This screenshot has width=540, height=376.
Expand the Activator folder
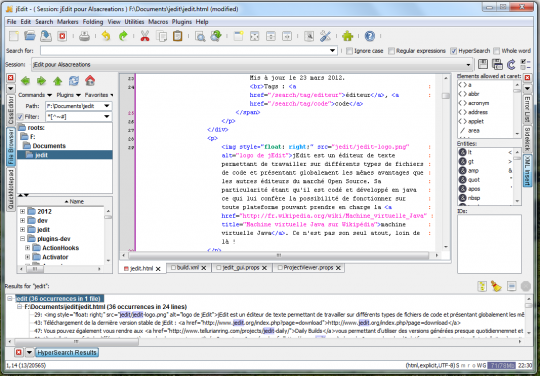point(28,257)
